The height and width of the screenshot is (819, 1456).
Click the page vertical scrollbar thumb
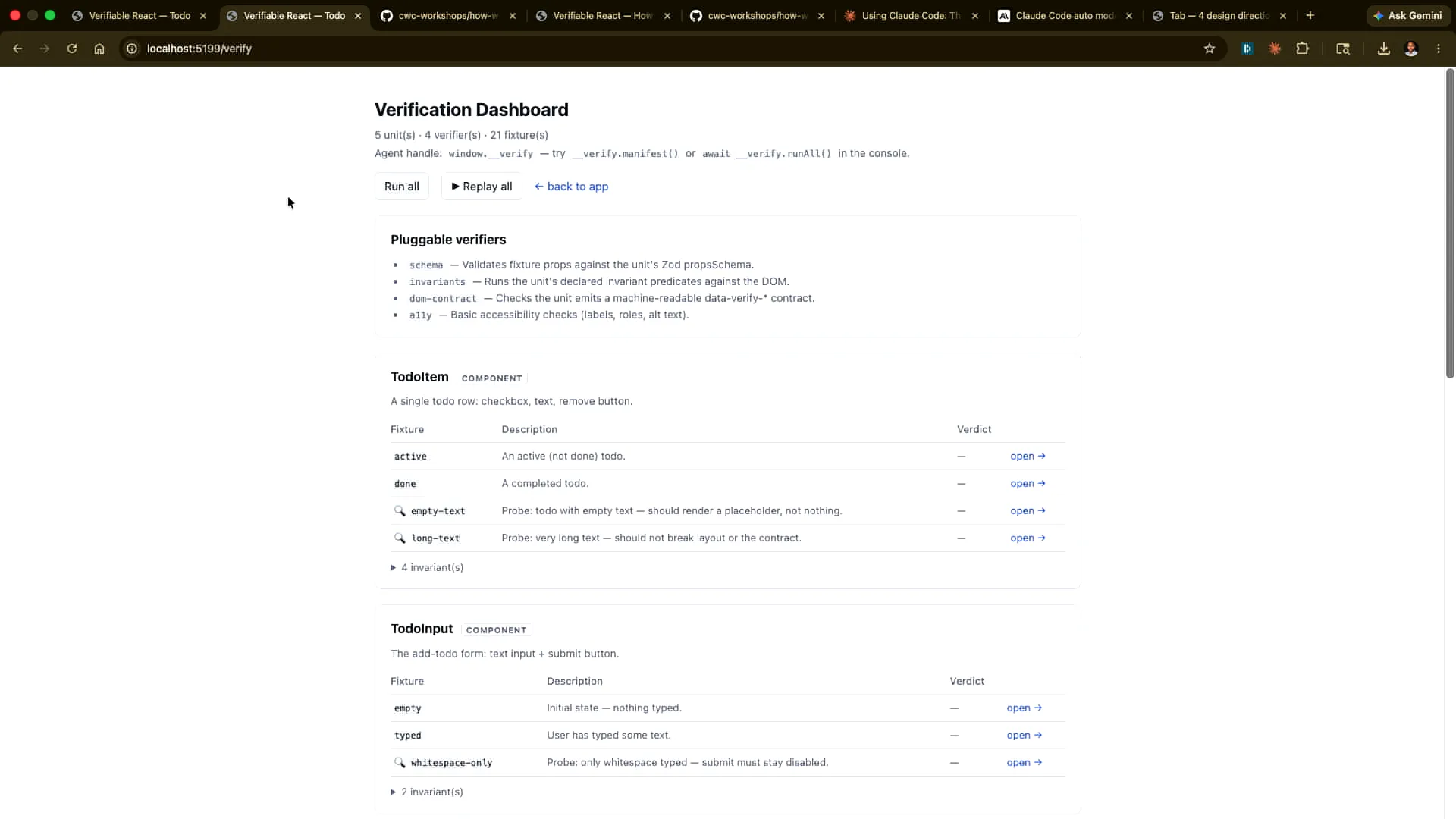tap(1450, 224)
